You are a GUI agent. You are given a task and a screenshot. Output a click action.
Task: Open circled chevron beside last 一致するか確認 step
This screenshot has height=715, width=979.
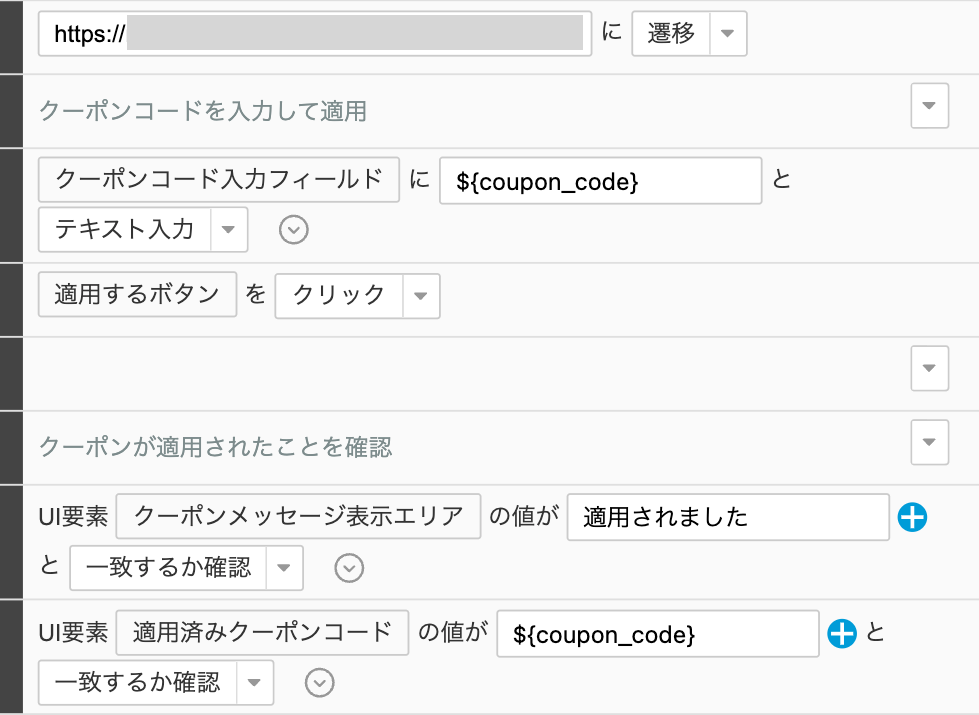click(318, 683)
